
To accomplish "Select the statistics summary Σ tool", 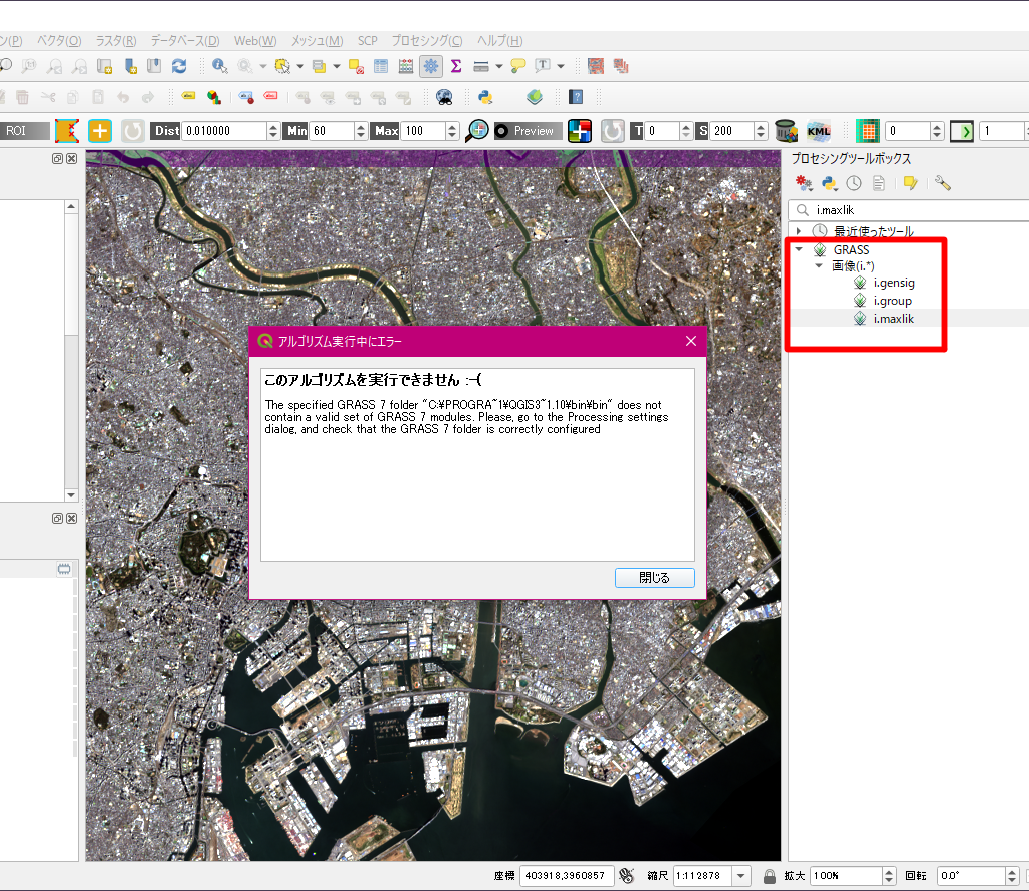I will pos(455,68).
